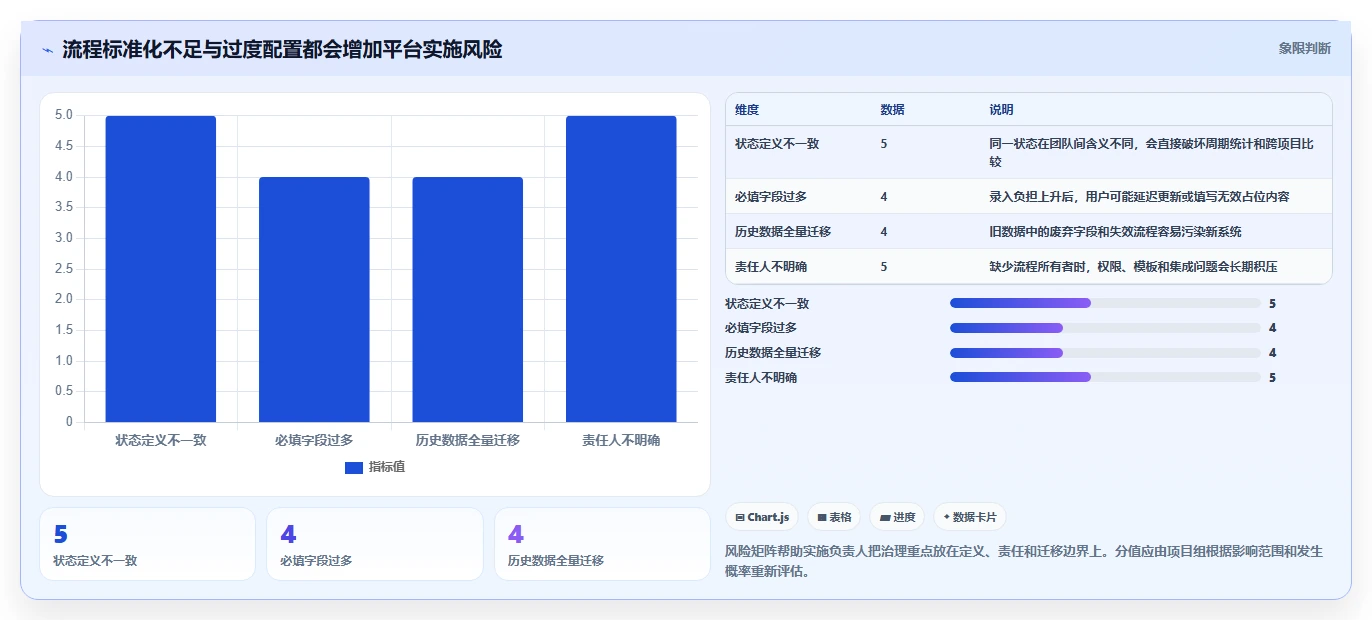Click the paragraph starting 风险矩阵帮助实施负责人
1372x620 pixels.
(x=1024, y=561)
